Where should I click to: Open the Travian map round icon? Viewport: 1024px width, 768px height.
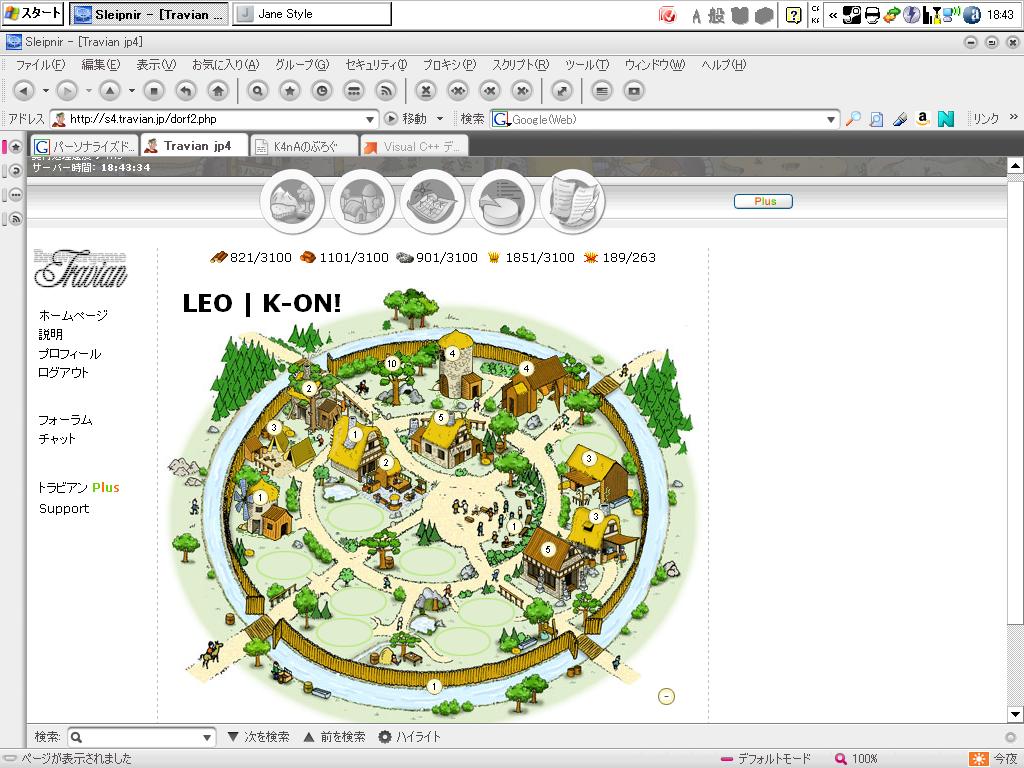coord(432,201)
